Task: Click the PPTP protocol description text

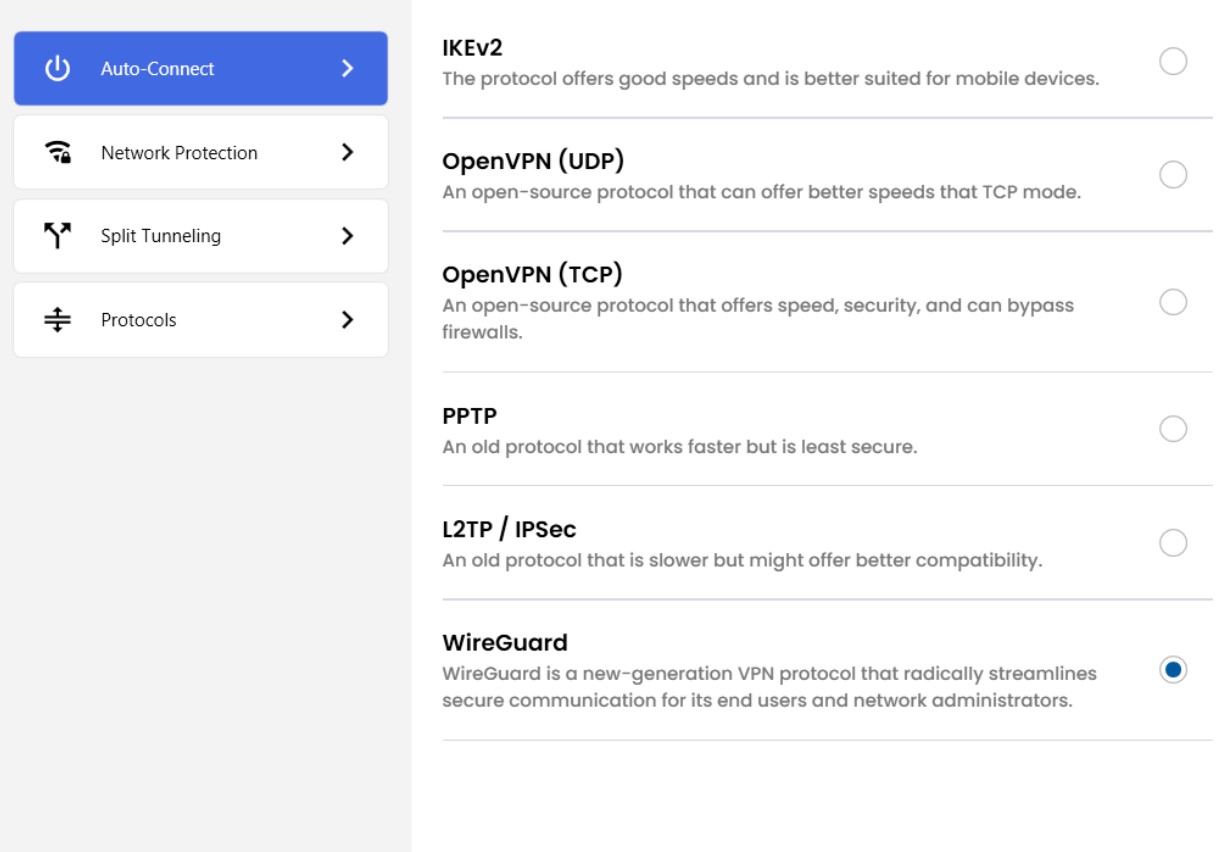Action: [x=679, y=447]
